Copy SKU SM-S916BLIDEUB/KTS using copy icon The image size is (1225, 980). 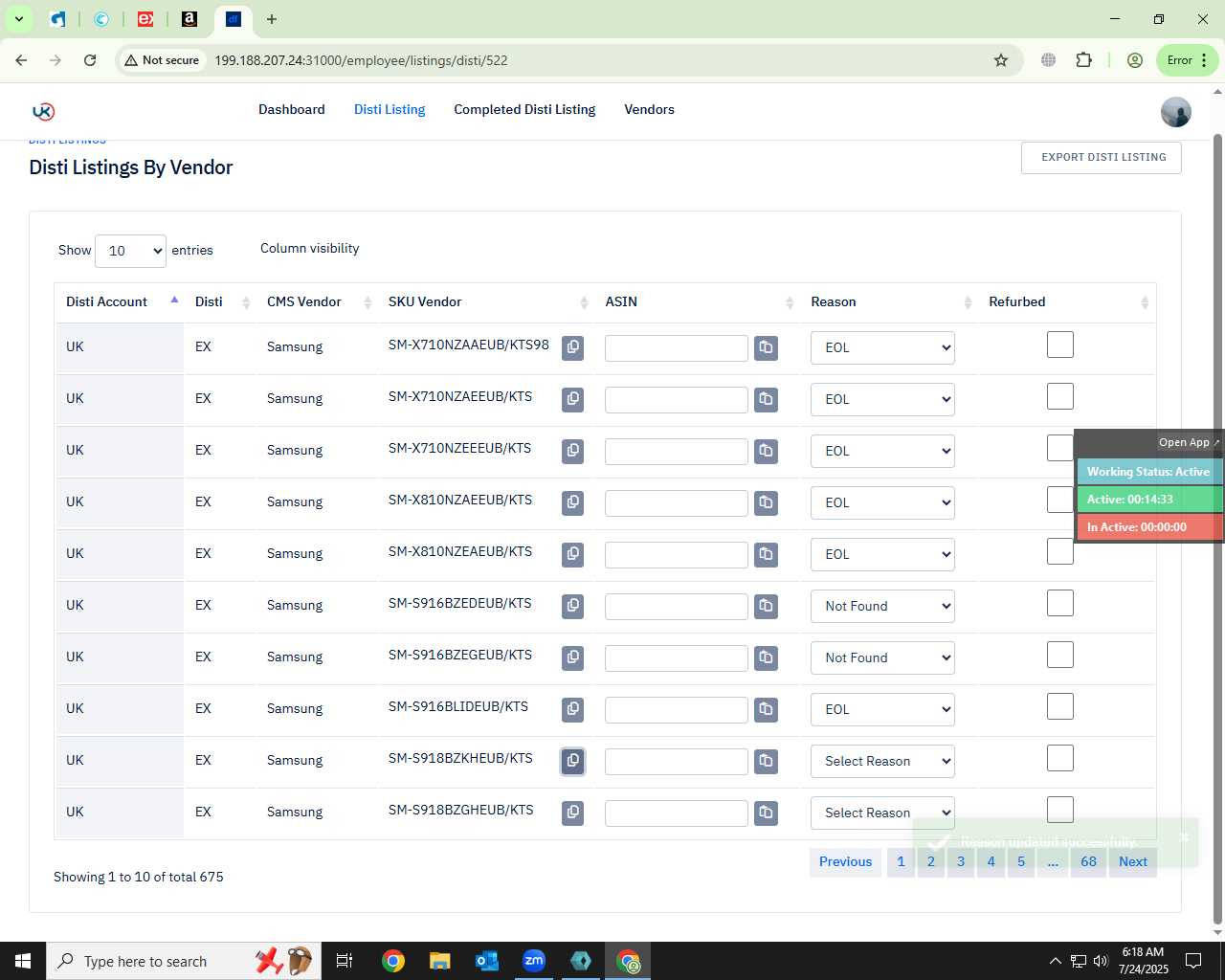tap(572, 709)
